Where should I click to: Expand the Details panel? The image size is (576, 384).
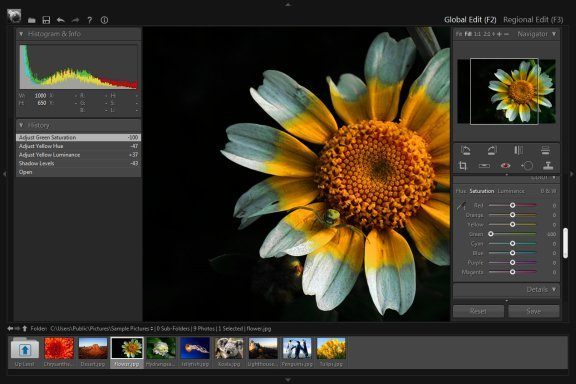tap(554, 290)
